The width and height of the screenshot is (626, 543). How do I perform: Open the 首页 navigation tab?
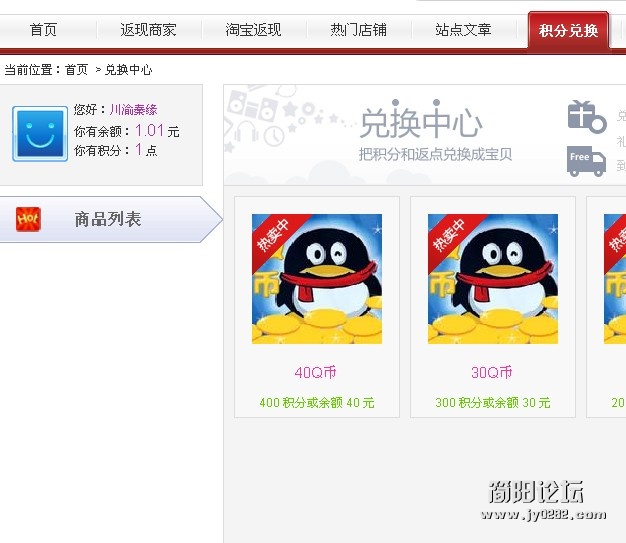44,30
